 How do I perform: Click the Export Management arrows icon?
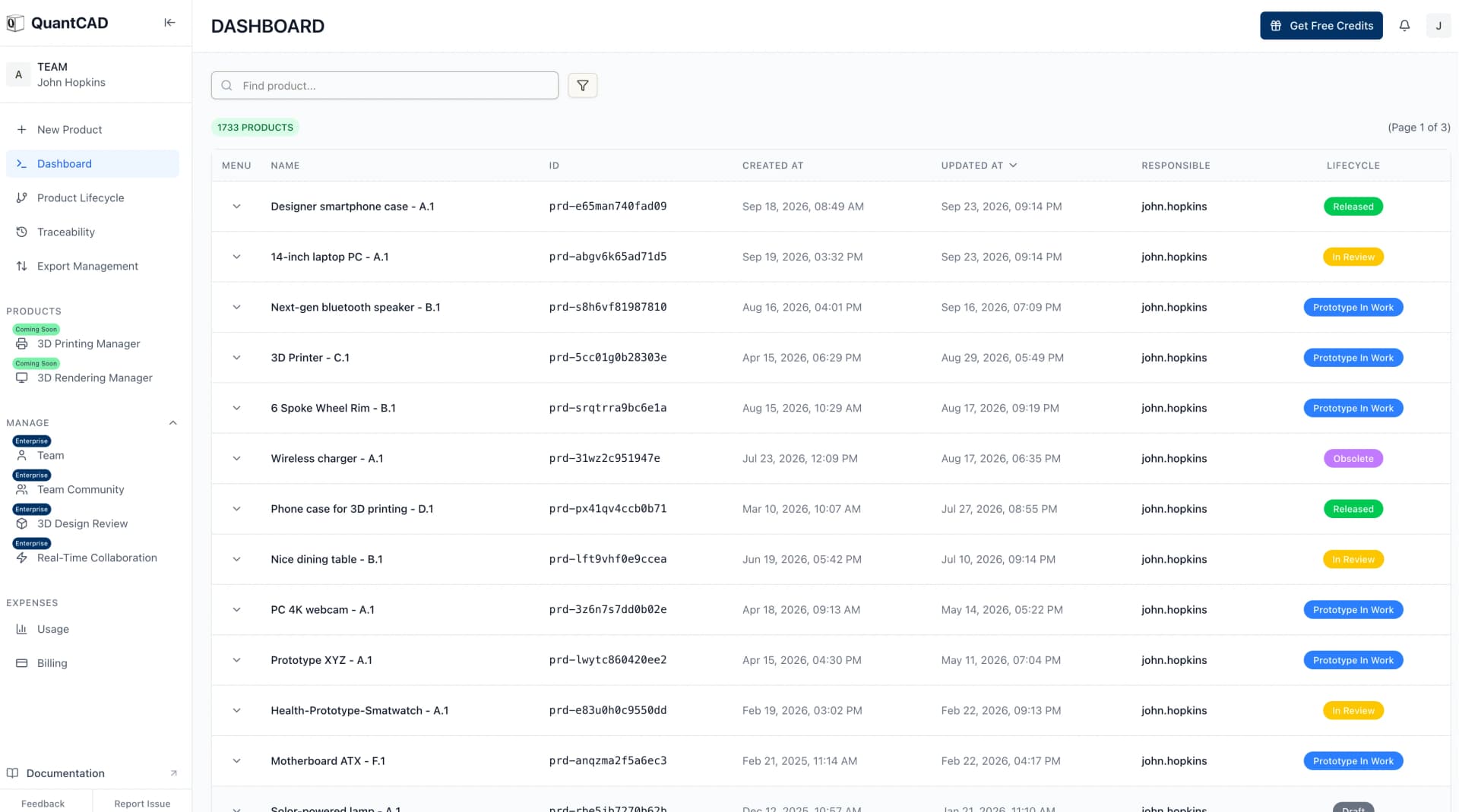click(22, 267)
